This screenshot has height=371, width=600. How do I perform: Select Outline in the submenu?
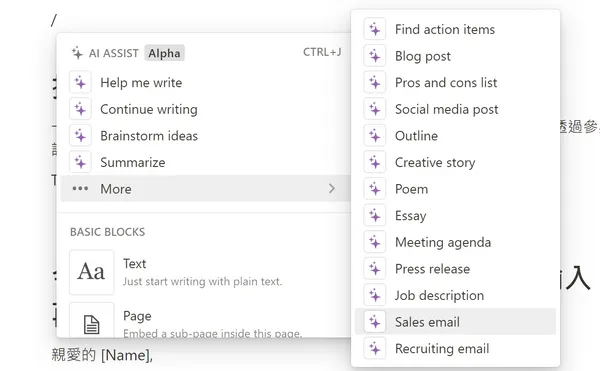tap(455, 135)
